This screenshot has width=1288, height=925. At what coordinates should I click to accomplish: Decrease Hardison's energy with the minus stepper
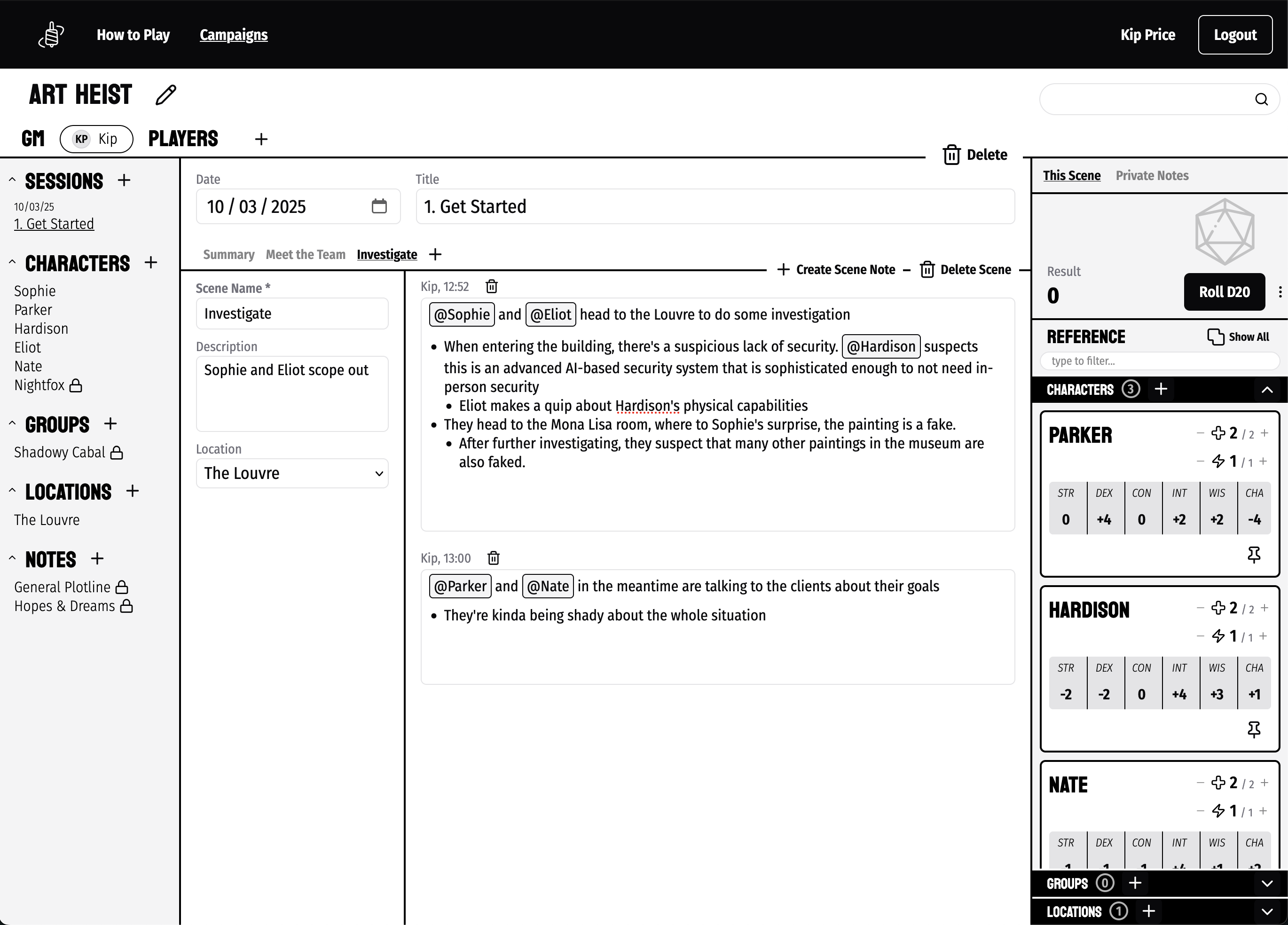(1200, 636)
